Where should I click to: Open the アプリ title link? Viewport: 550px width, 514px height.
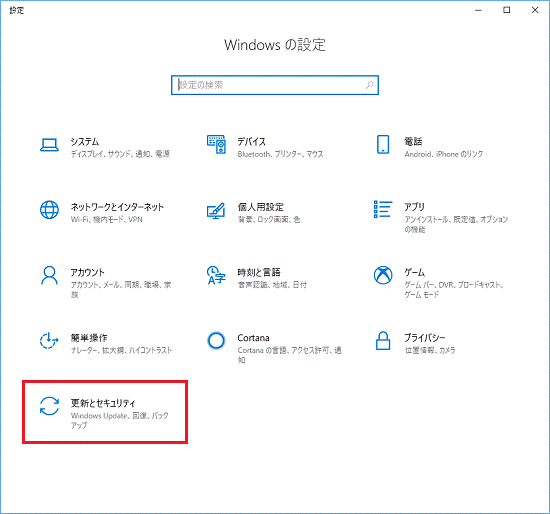[414, 207]
